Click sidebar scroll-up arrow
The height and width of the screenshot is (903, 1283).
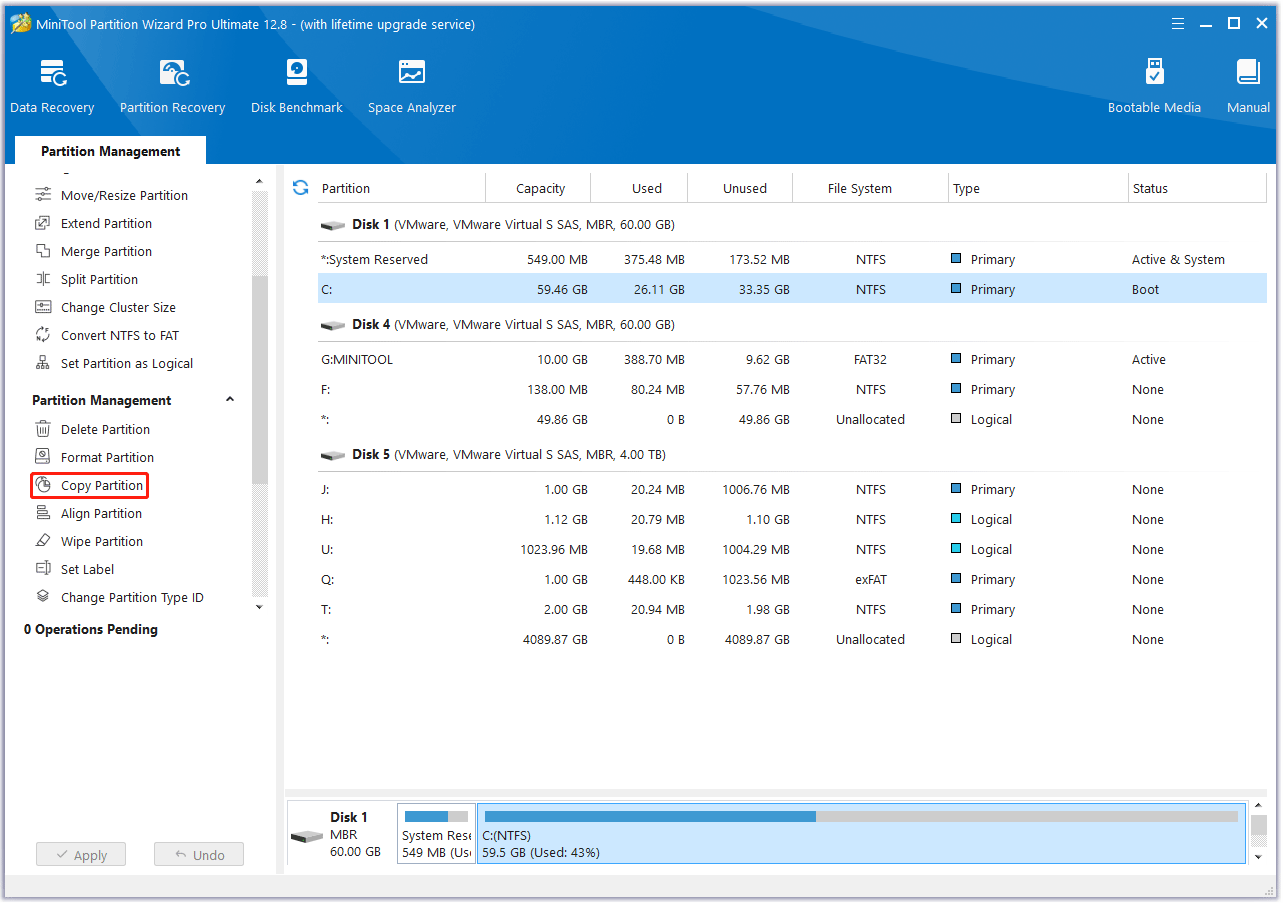click(260, 181)
